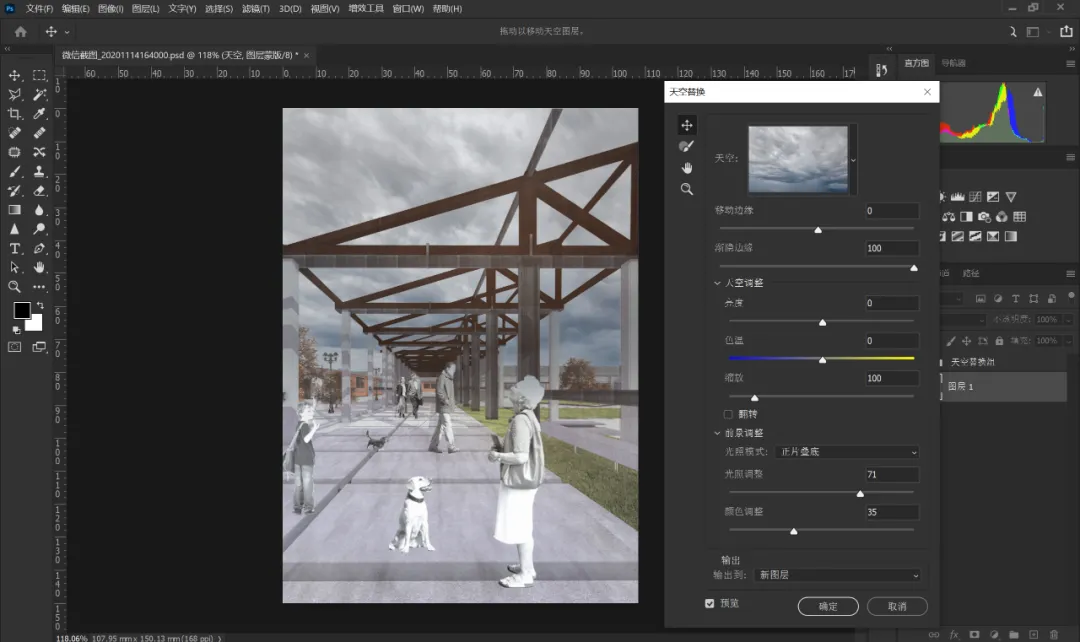This screenshot has width=1080, height=642.
Task: Click the 色温 color temperature slider
Action: [x=821, y=359]
